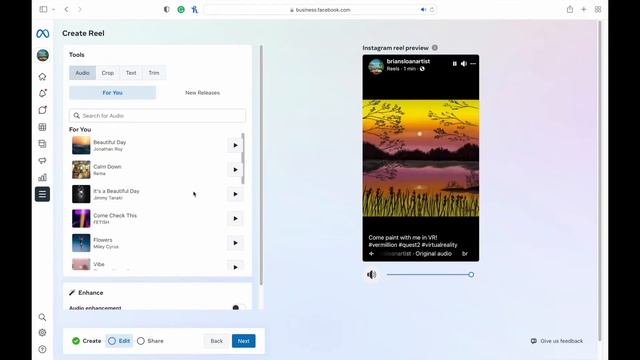
Task: Toggle the Audio enhancement switch
Action: [x=238, y=308]
